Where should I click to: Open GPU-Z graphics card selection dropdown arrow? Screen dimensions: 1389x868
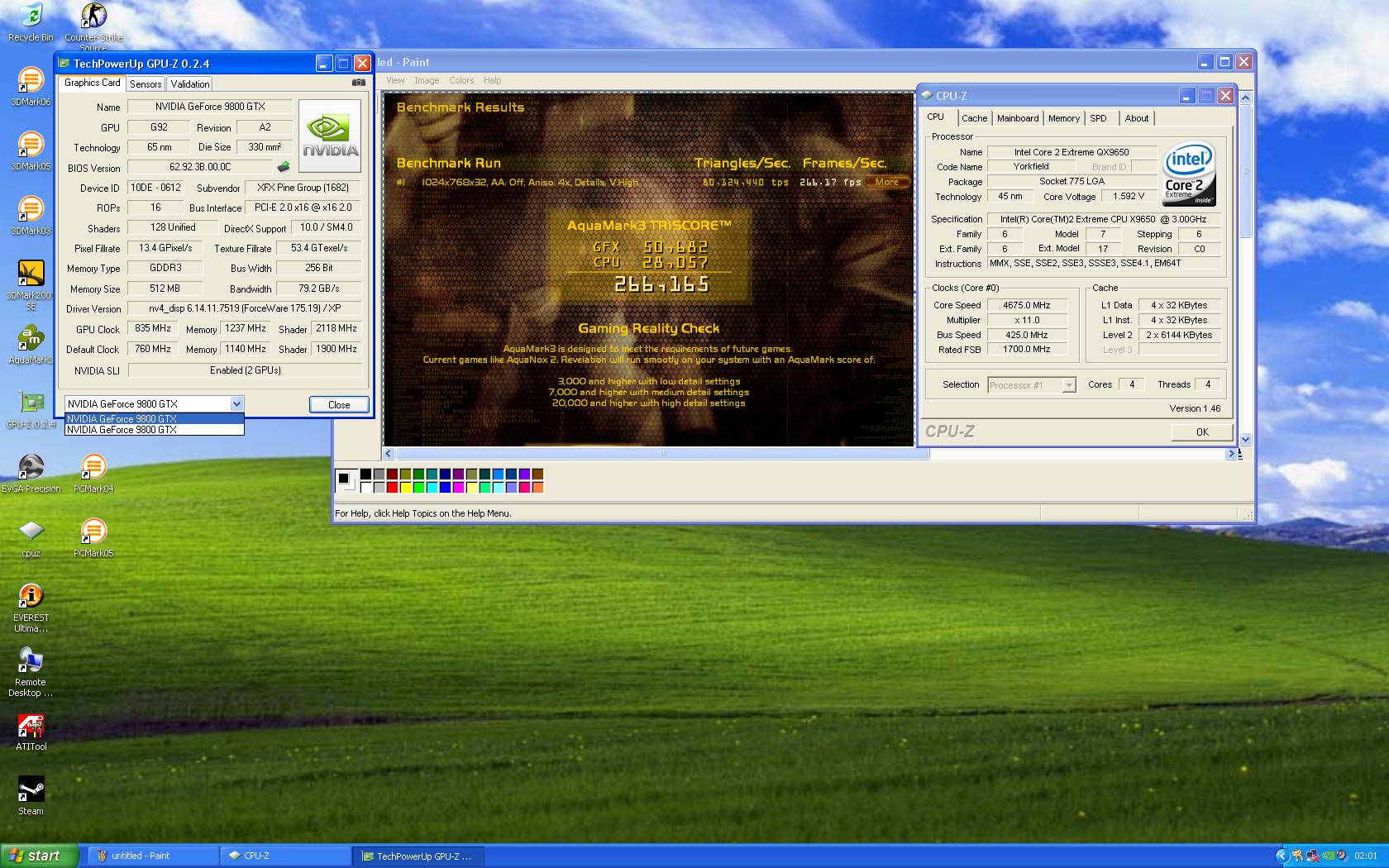236,403
